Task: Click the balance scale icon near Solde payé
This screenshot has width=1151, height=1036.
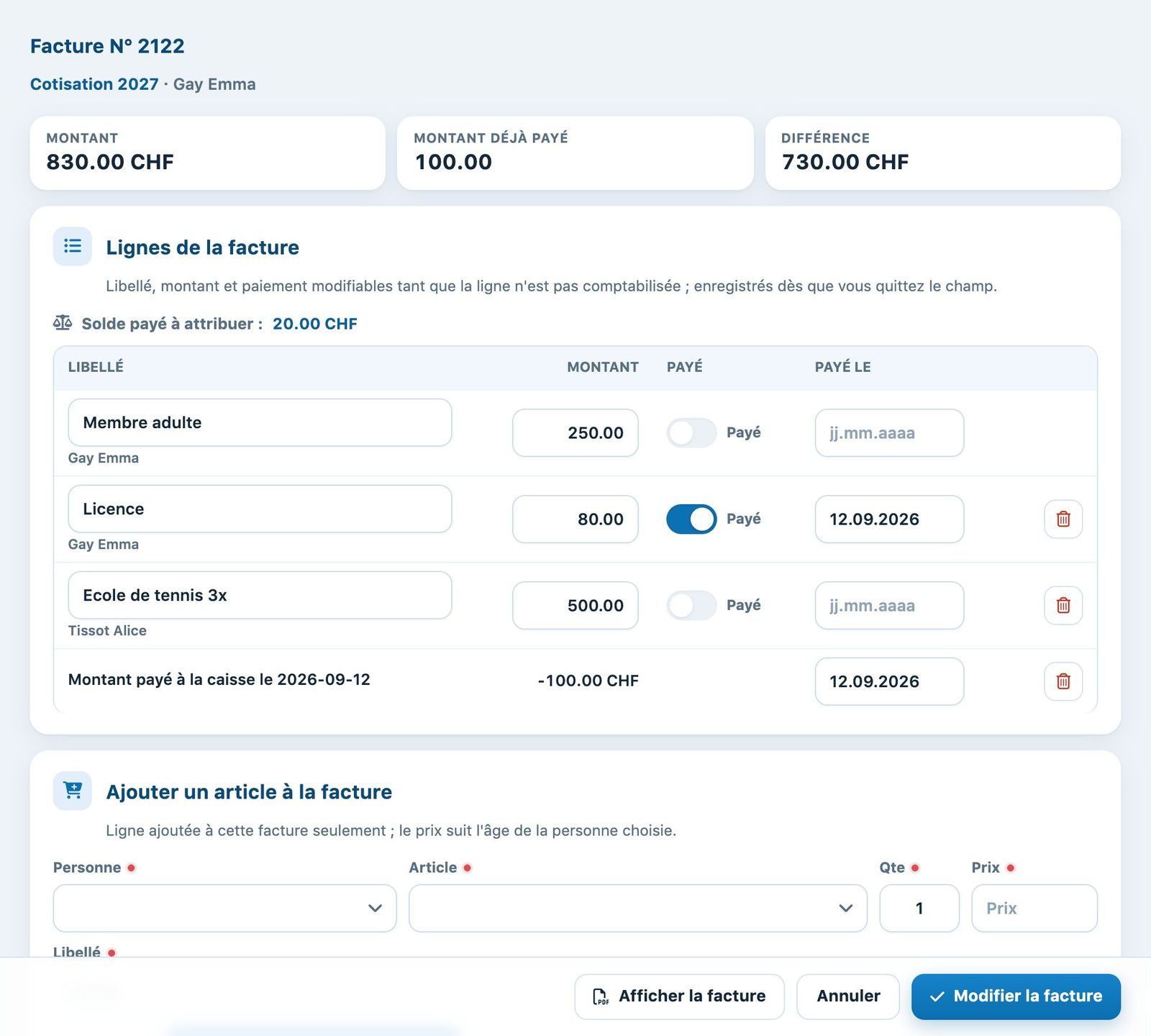Action: tap(63, 323)
